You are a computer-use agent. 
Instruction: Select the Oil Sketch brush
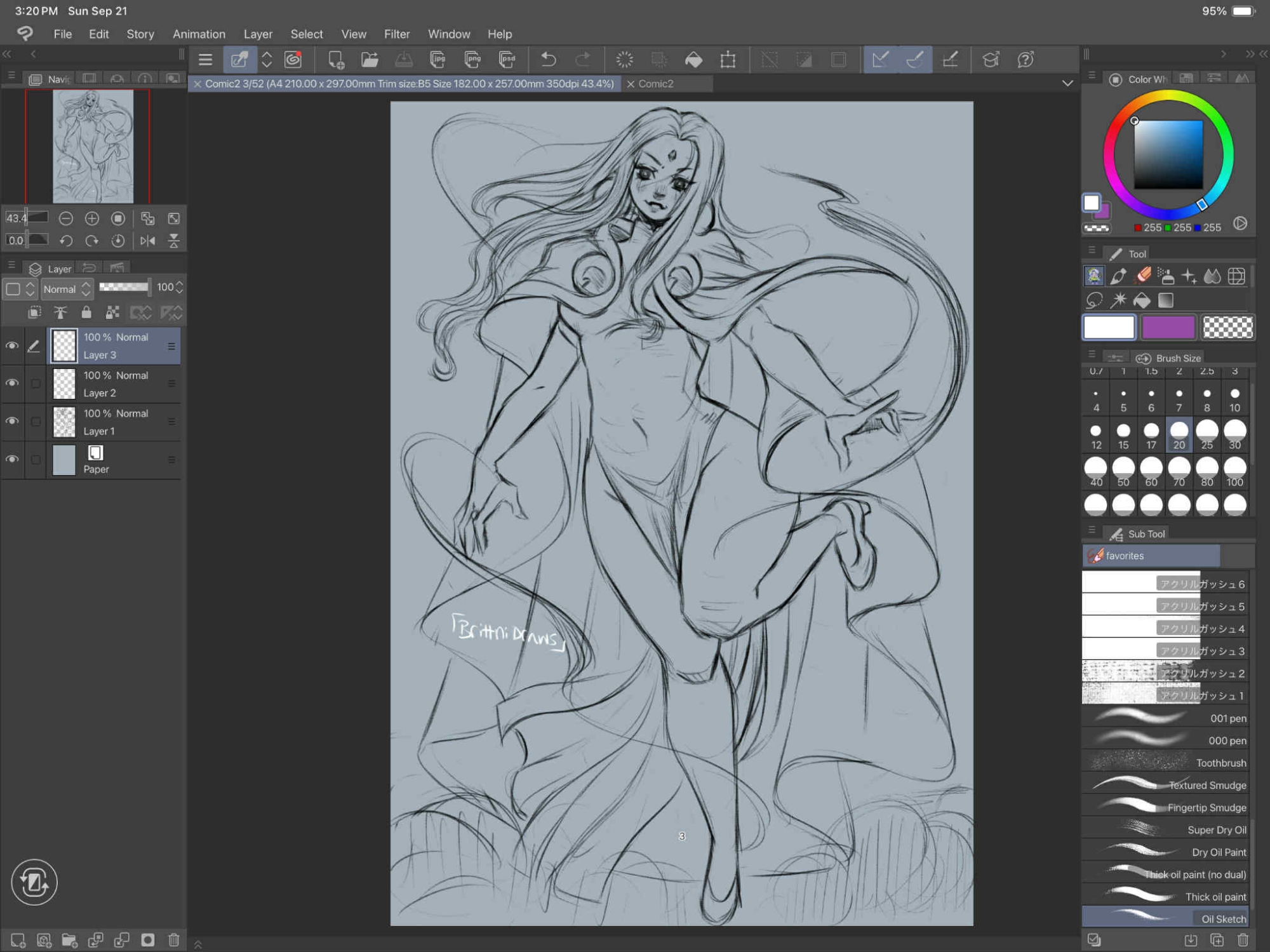click(1165, 918)
